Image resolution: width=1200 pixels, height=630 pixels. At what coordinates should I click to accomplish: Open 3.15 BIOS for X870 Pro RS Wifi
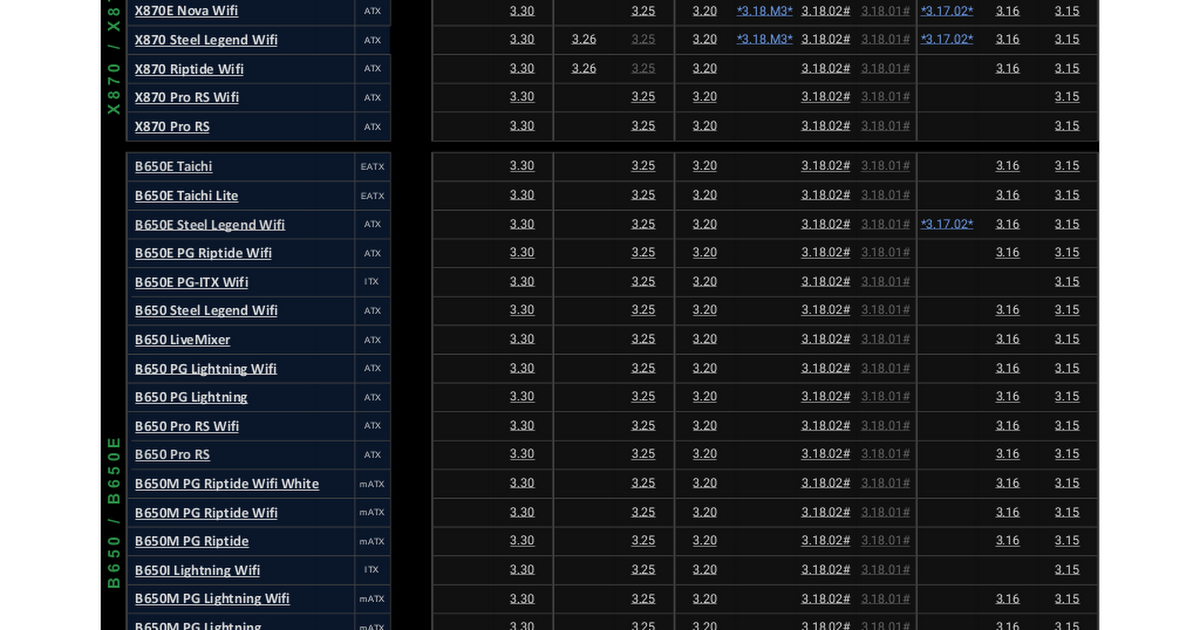[x=1067, y=97]
